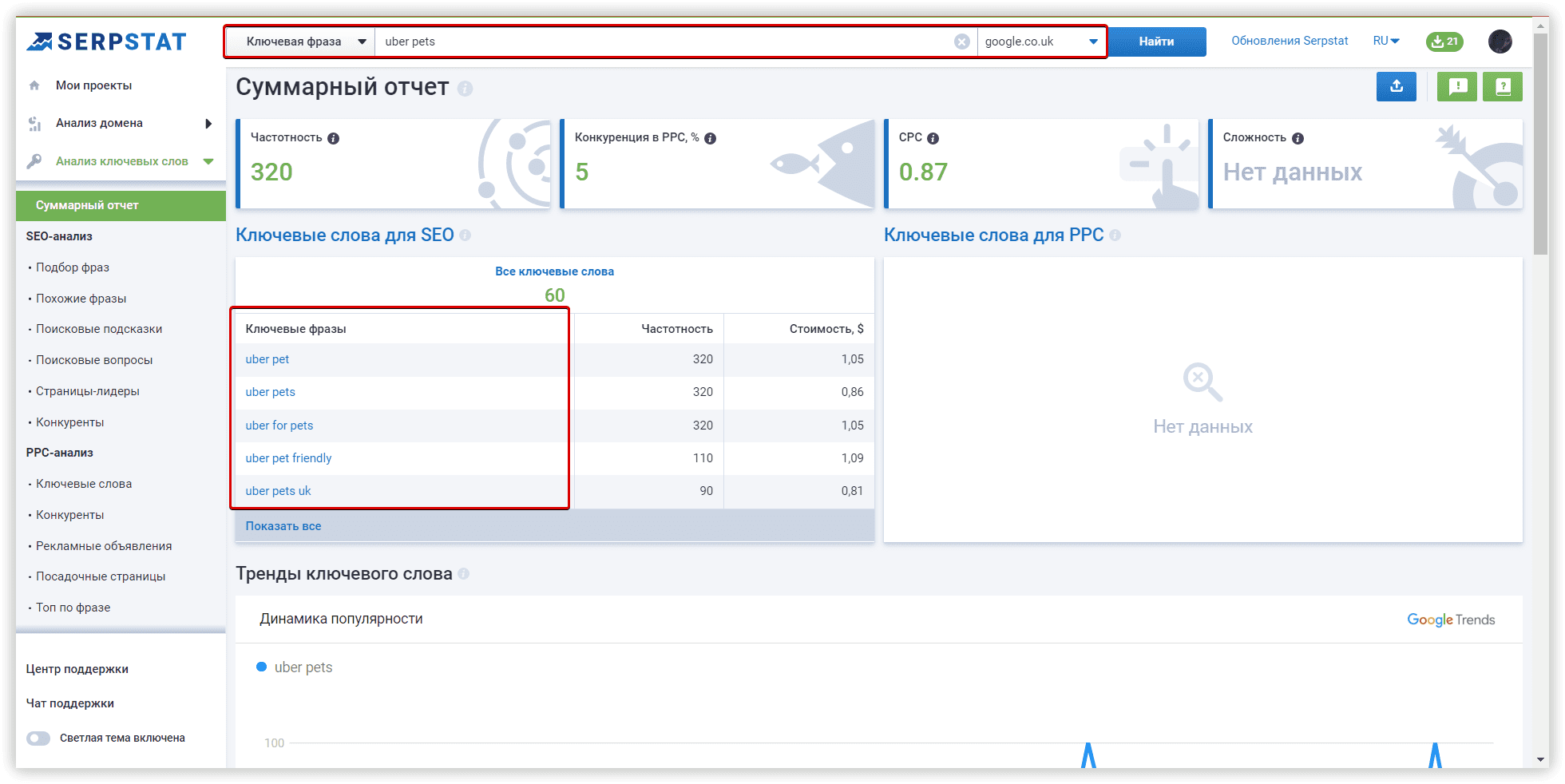Open the Ключевые слова для SEO heading link
The width and height of the screenshot is (1565, 784).
pyautogui.click(x=345, y=236)
